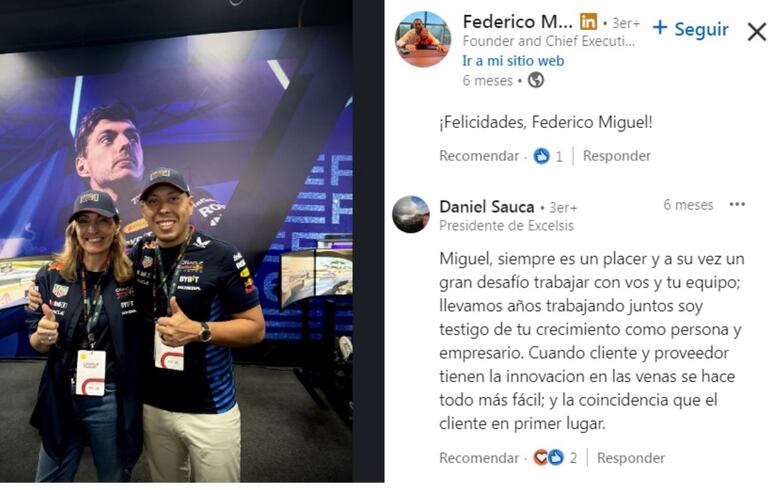
Task: Click the Federico M... author name
Action: pos(518,22)
